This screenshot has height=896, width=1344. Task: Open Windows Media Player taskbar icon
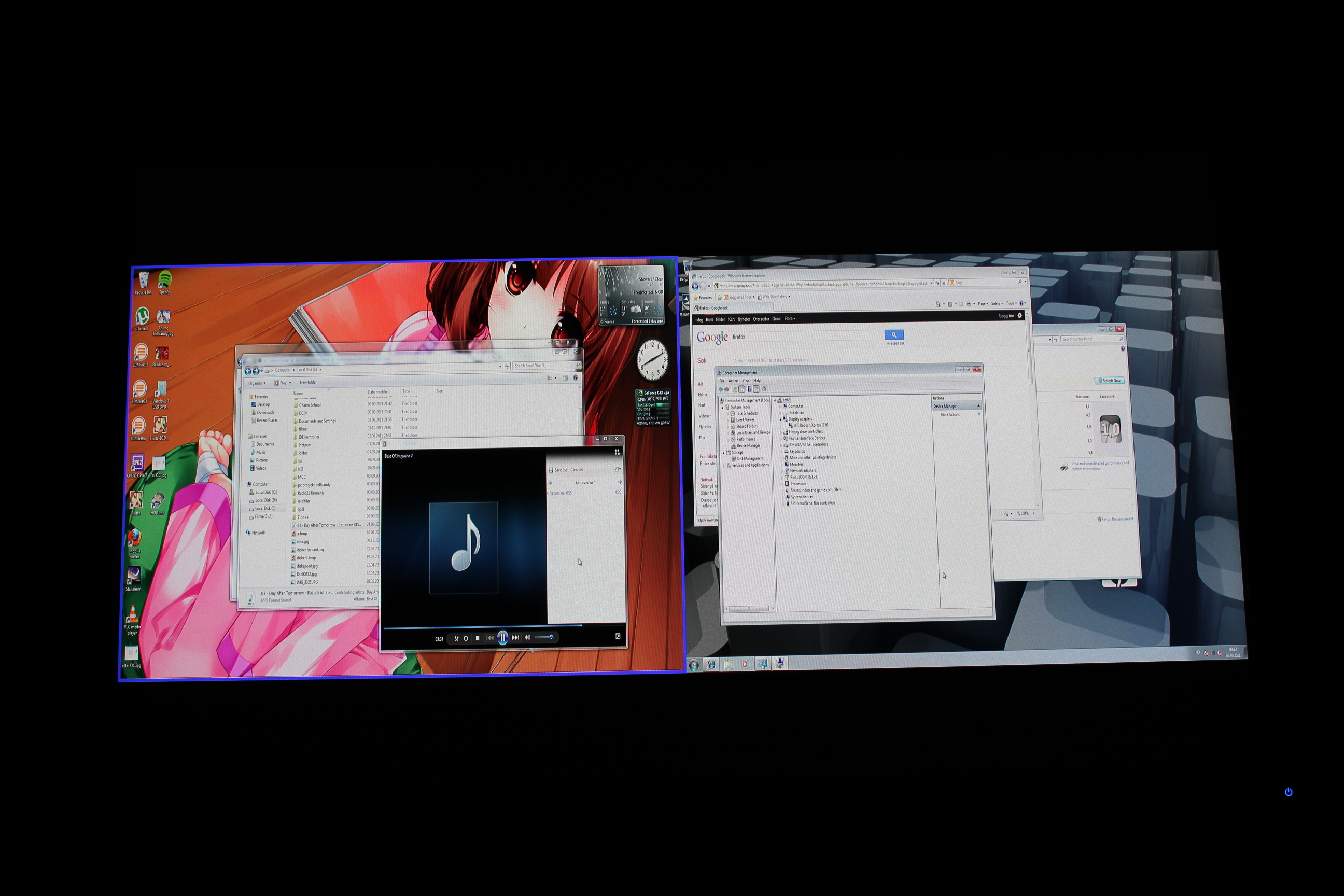pyautogui.click(x=745, y=664)
